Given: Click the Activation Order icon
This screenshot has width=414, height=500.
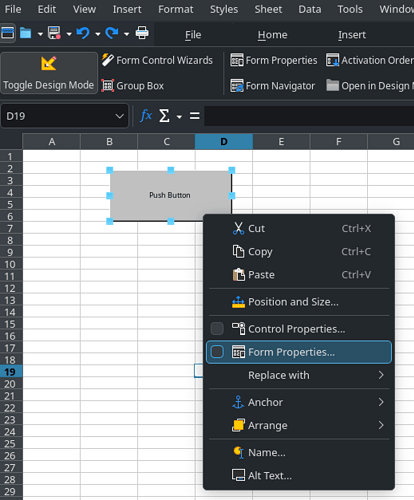Looking at the screenshot, I should (x=332, y=60).
